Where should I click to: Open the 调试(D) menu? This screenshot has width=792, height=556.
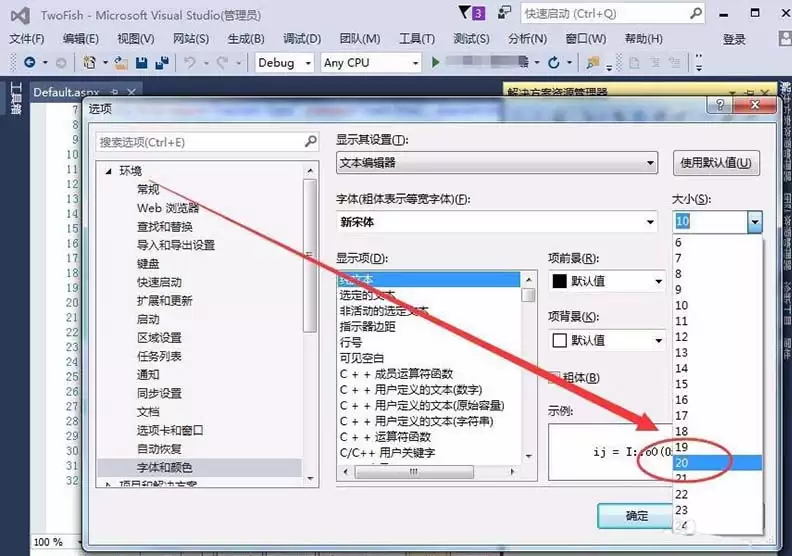click(x=302, y=39)
